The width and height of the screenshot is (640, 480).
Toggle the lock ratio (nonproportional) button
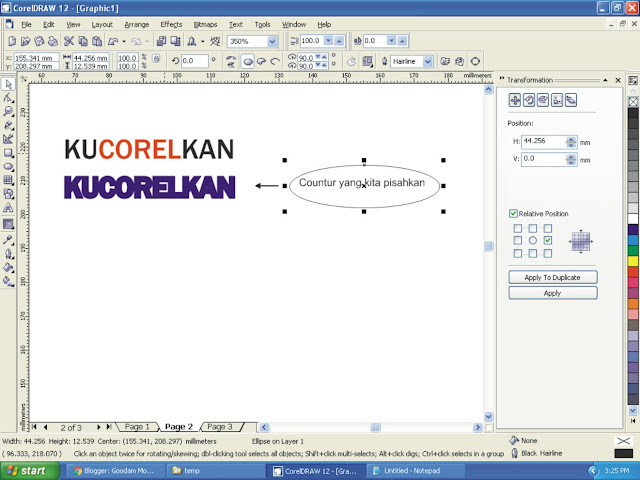[x=156, y=58]
